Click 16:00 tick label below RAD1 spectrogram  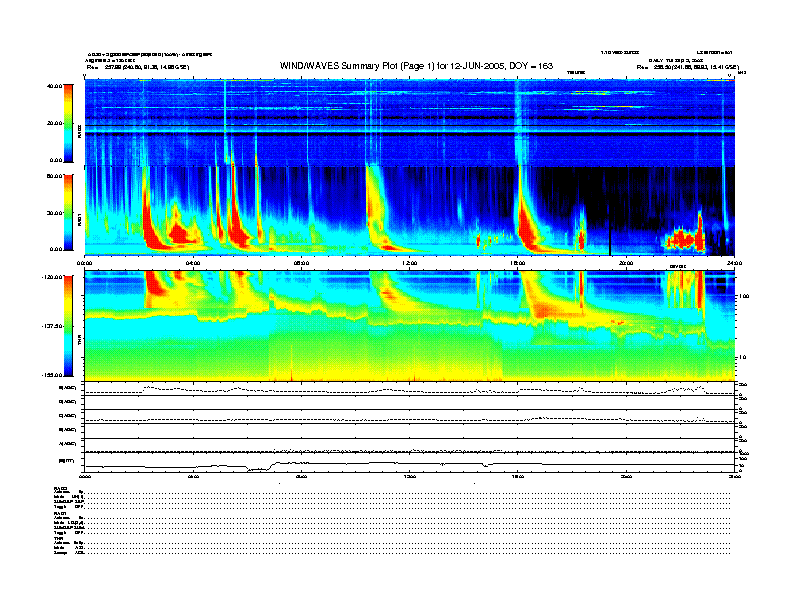pos(518,263)
